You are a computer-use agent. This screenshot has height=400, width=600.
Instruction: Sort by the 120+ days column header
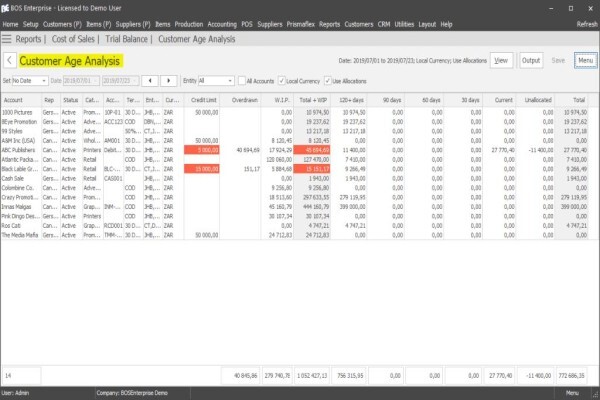(x=349, y=100)
